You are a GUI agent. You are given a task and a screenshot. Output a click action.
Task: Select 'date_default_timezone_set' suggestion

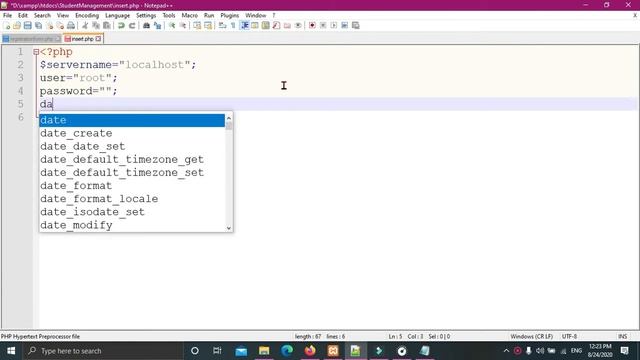point(132,172)
